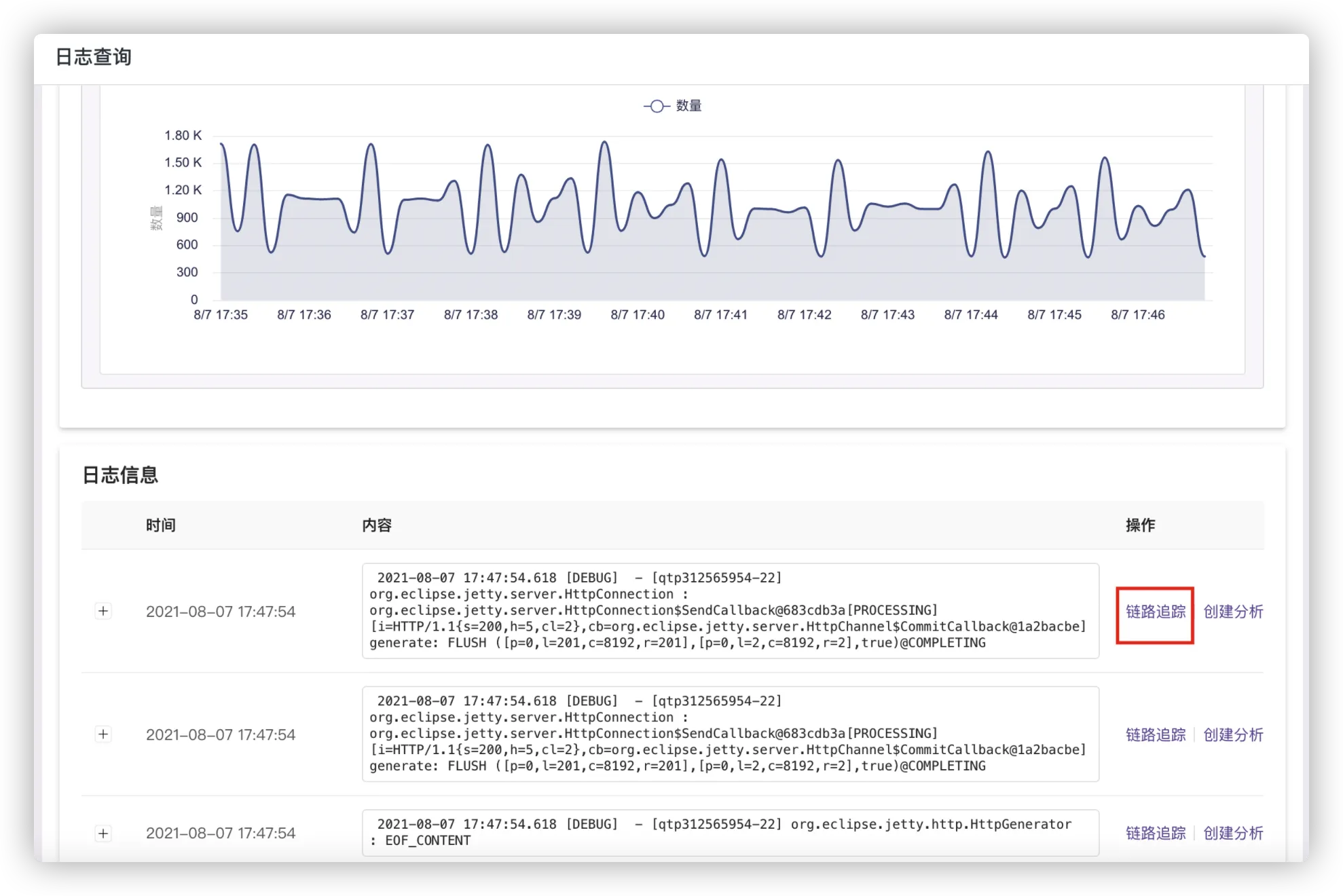Viewport: 1343px width, 896px height.
Task: Open 创建分析 for the EOF_CONTENT log row
Action: pyautogui.click(x=1233, y=833)
